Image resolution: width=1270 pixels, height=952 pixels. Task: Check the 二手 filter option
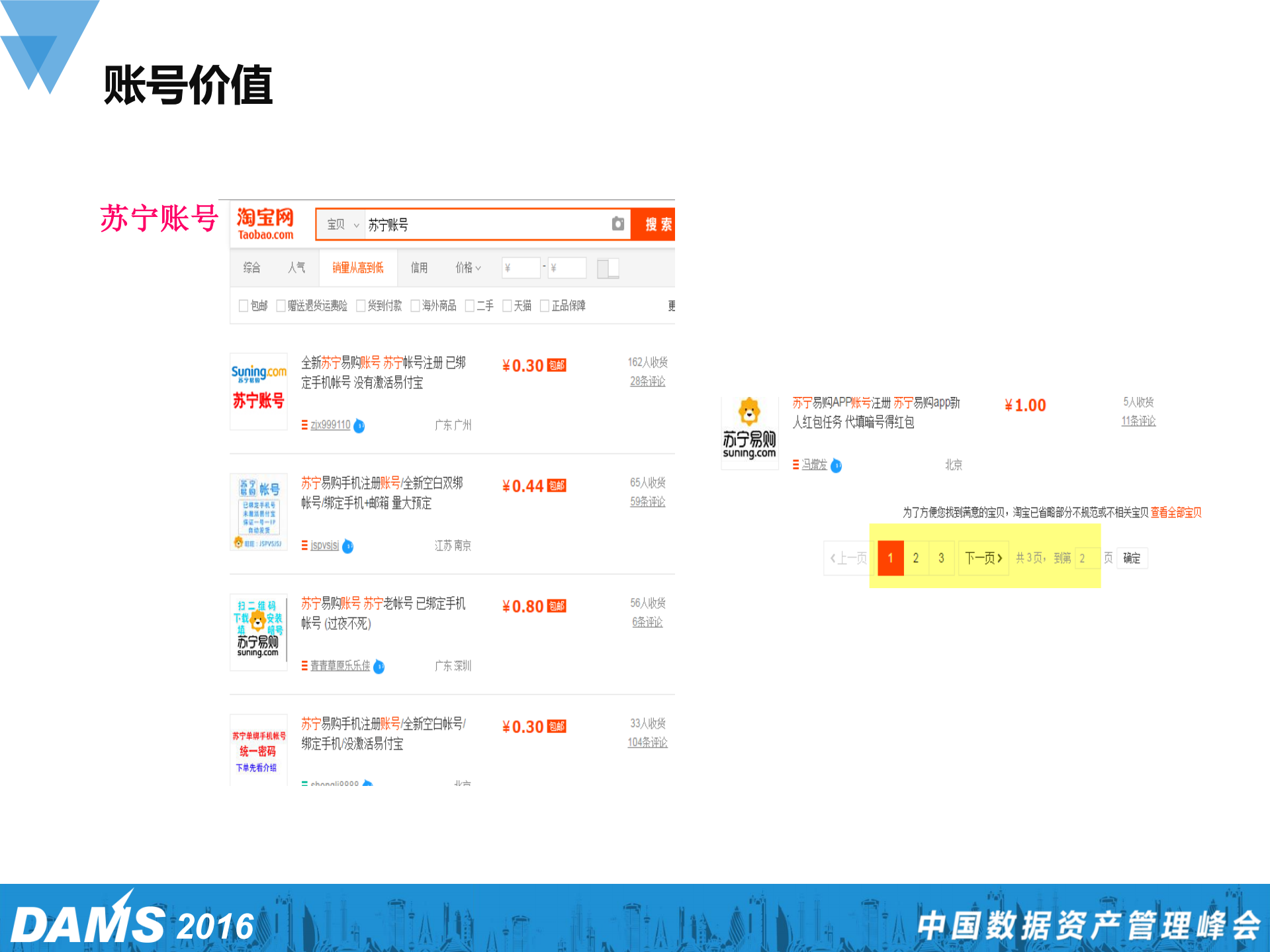469,306
